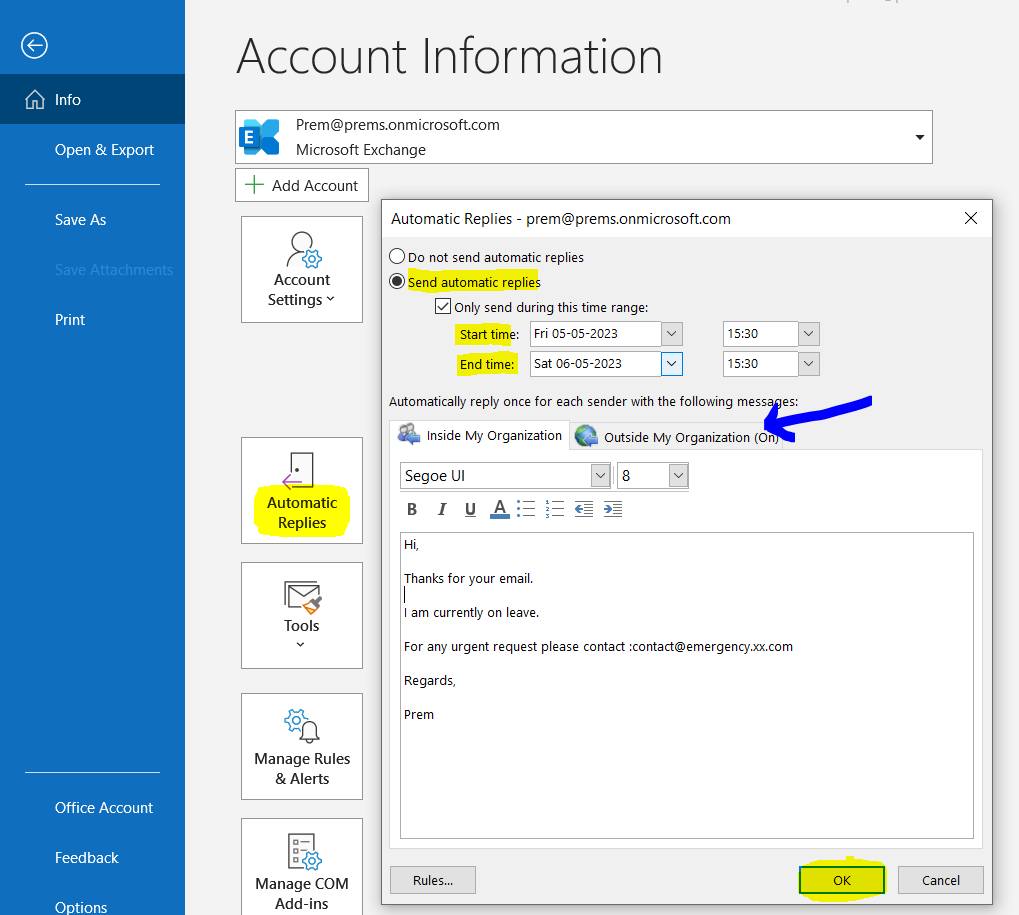This screenshot has height=915, width=1019.
Task: Click the Automatic Replies tile
Action: [x=302, y=491]
